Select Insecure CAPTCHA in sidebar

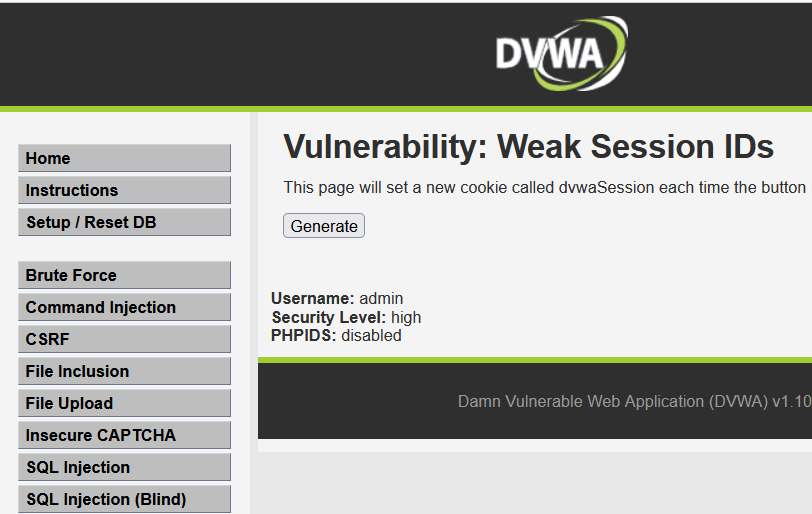124,436
